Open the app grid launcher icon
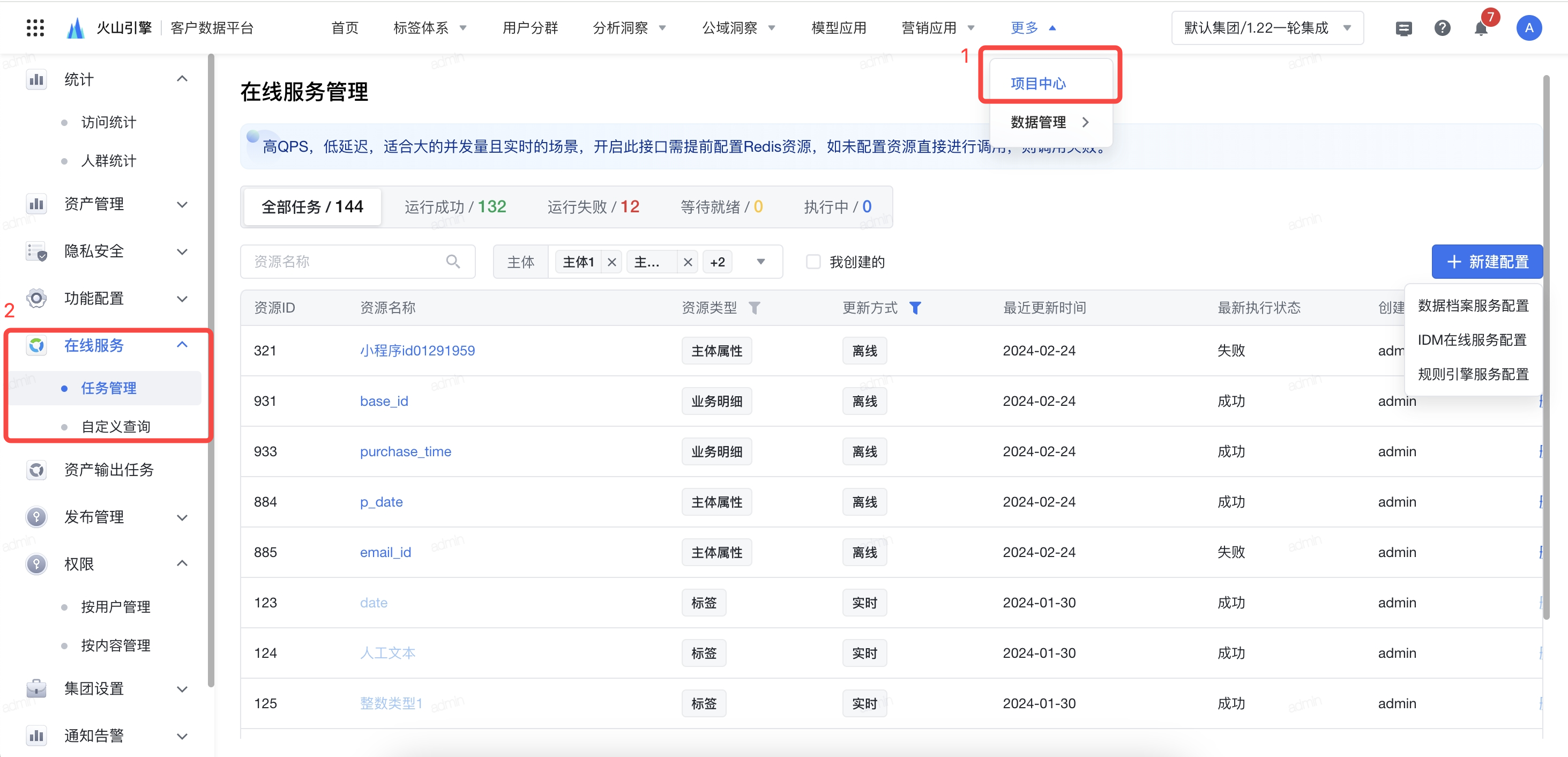Image resolution: width=1568 pixels, height=757 pixels. click(35, 28)
